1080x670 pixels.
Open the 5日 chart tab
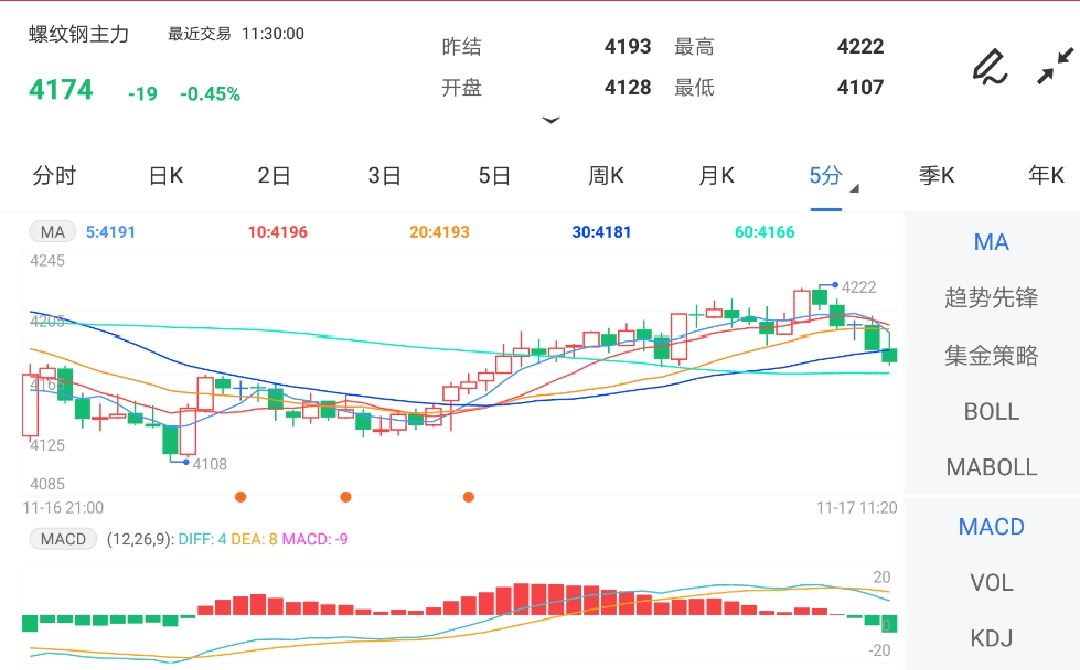click(495, 176)
